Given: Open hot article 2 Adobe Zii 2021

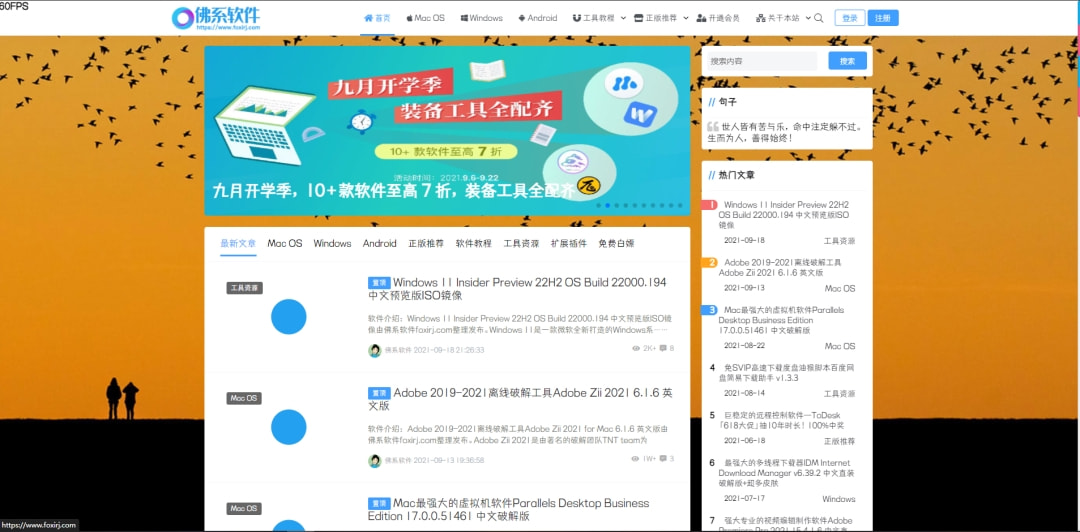Looking at the screenshot, I should [x=780, y=267].
